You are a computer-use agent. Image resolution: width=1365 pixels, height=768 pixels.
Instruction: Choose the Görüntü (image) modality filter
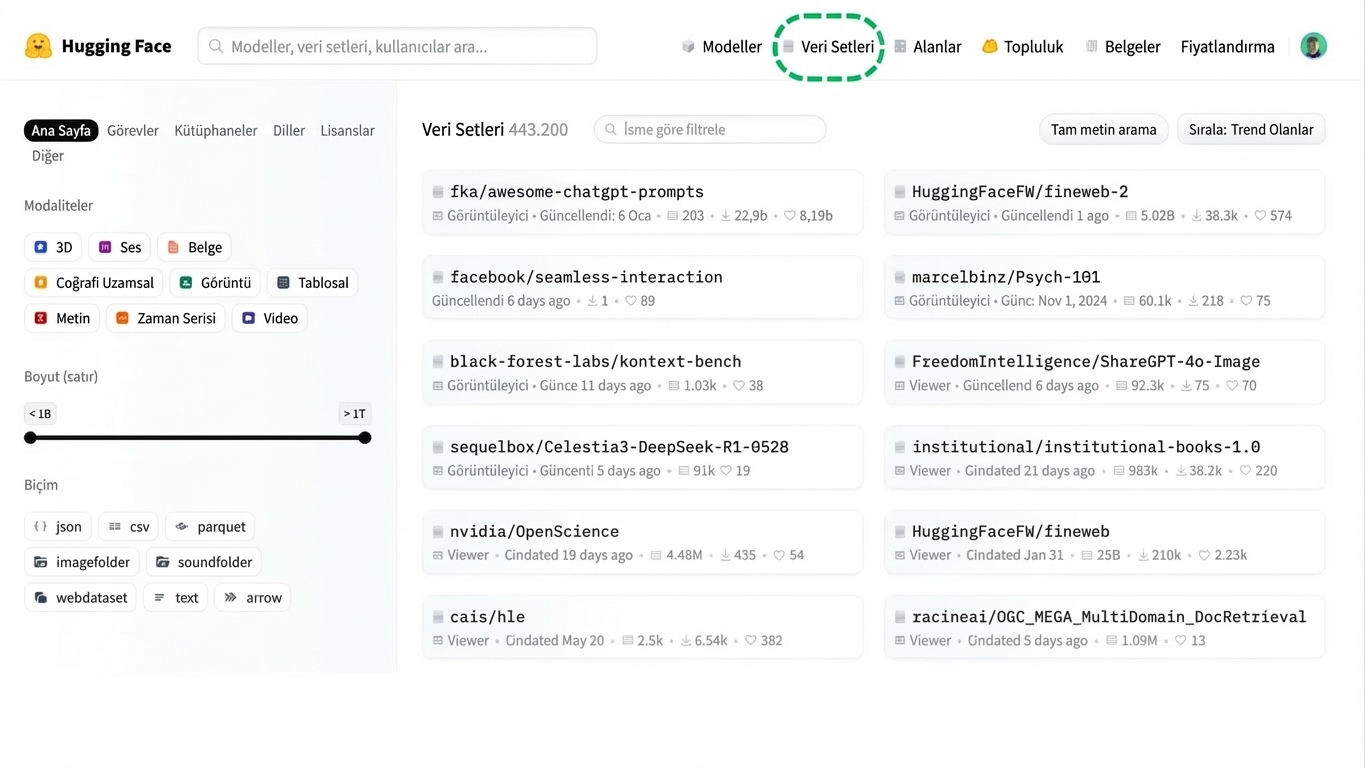click(214, 282)
